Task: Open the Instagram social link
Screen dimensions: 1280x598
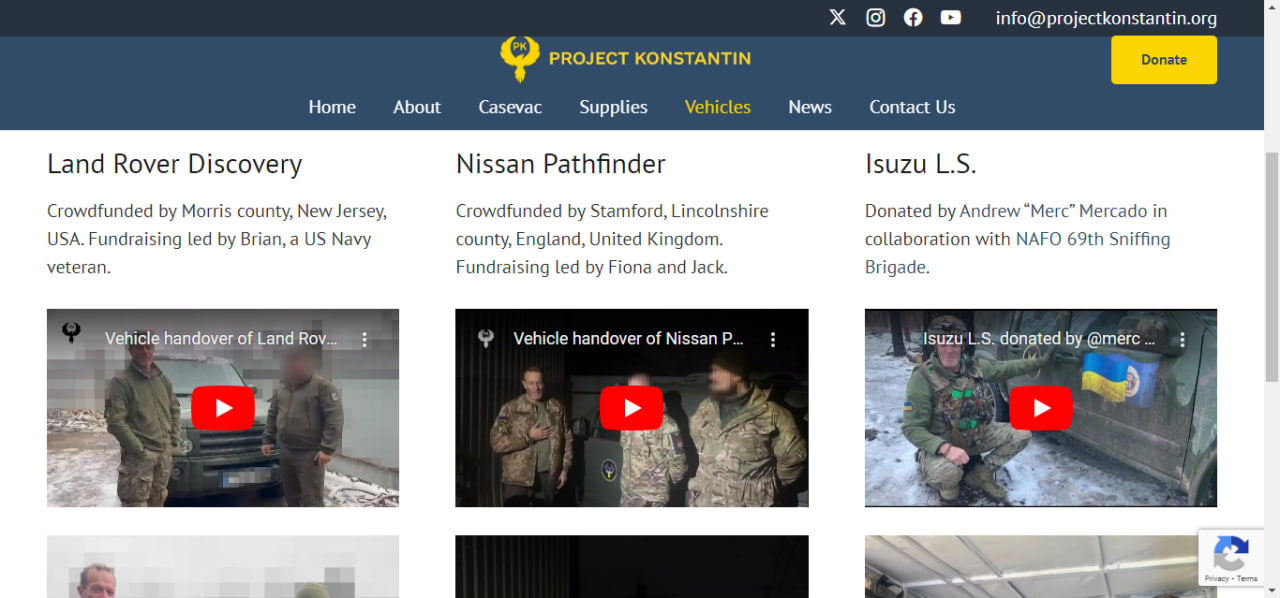Action: (x=875, y=17)
